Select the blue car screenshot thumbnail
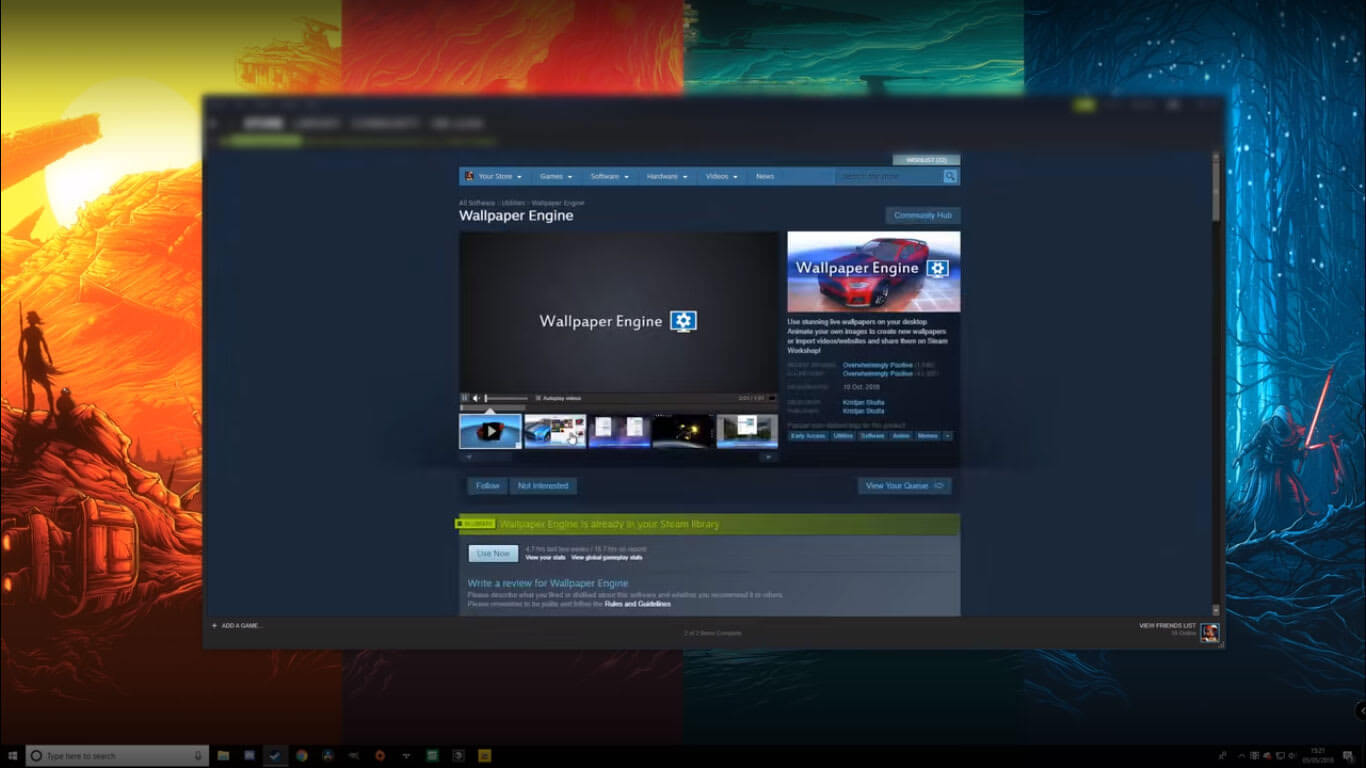This screenshot has height=768, width=1366. [x=555, y=429]
